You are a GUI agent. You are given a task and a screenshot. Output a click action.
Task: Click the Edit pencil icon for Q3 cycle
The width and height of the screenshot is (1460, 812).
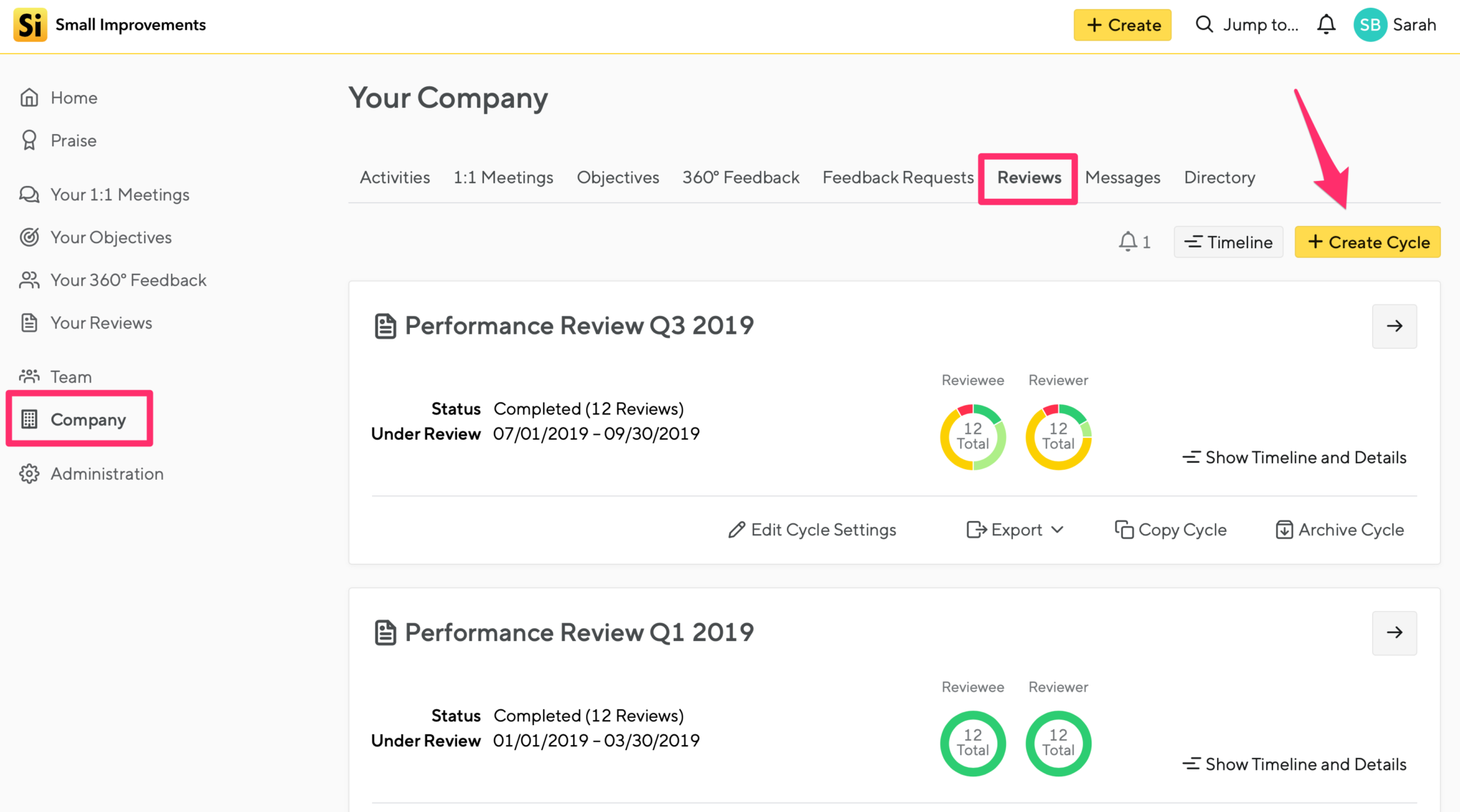coord(738,530)
